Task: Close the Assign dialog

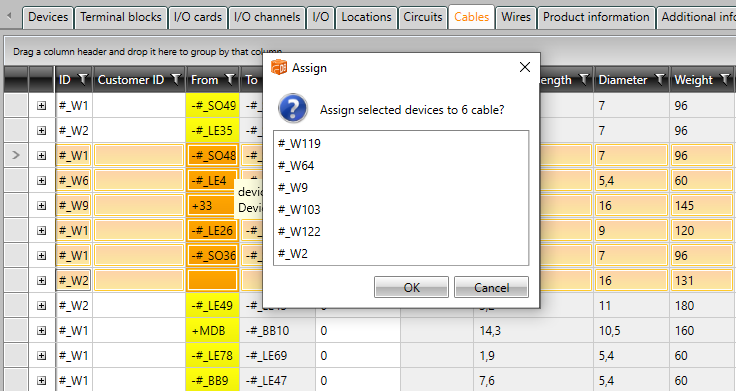Action: [525, 68]
